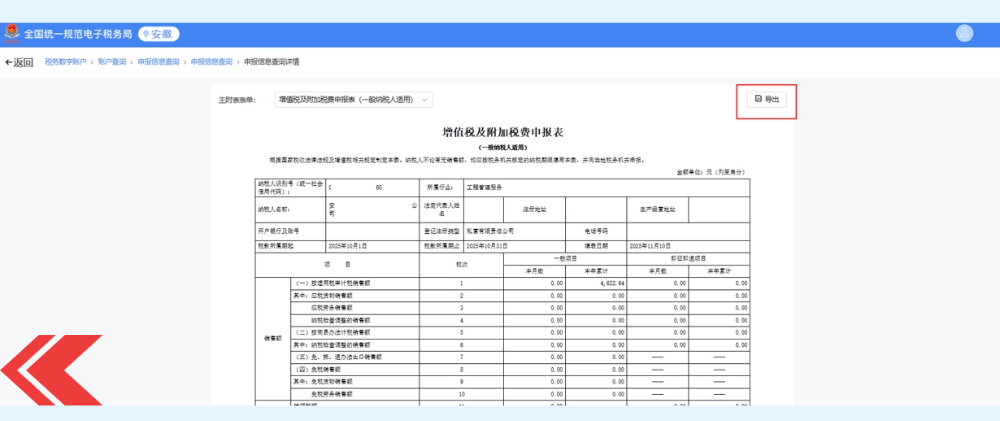Viewport: 1000px width, 421px height.
Task: Select the period start date "2025年10月1日"
Action: click(x=348, y=245)
